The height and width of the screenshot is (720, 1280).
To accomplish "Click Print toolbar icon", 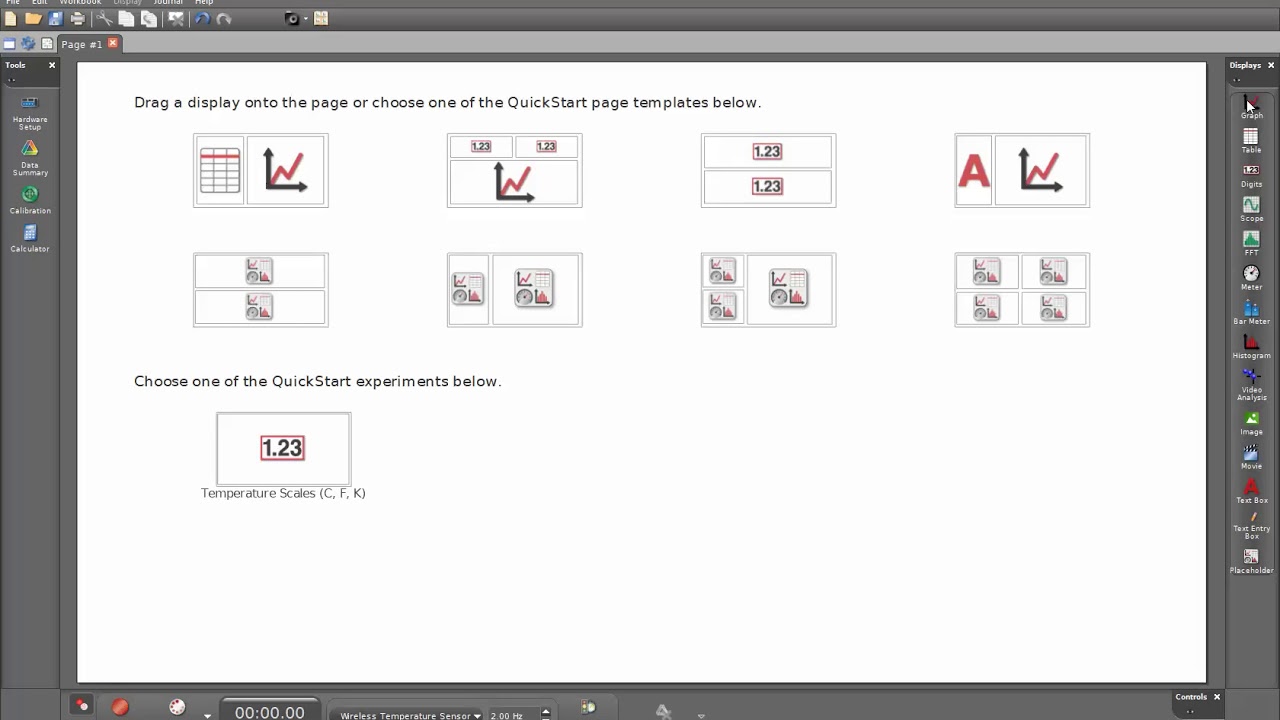I will [x=77, y=18].
